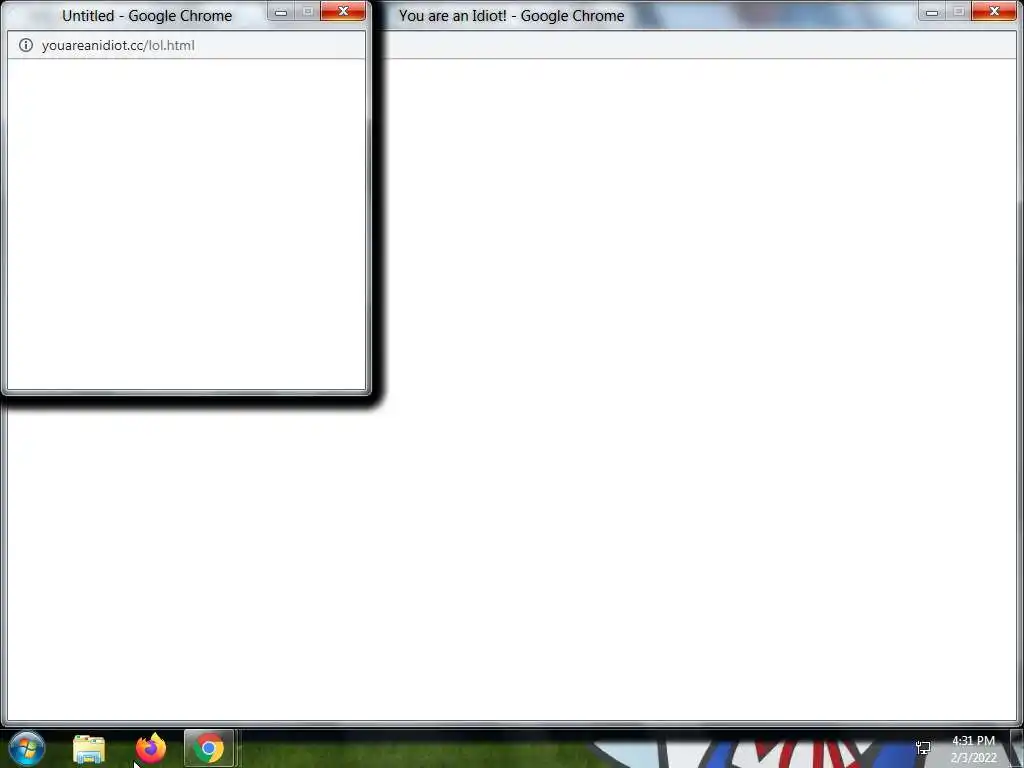This screenshot has width=1024, height=768.
Task: Switch to Chrome via taskbar icon
Action: coord(209,748)
